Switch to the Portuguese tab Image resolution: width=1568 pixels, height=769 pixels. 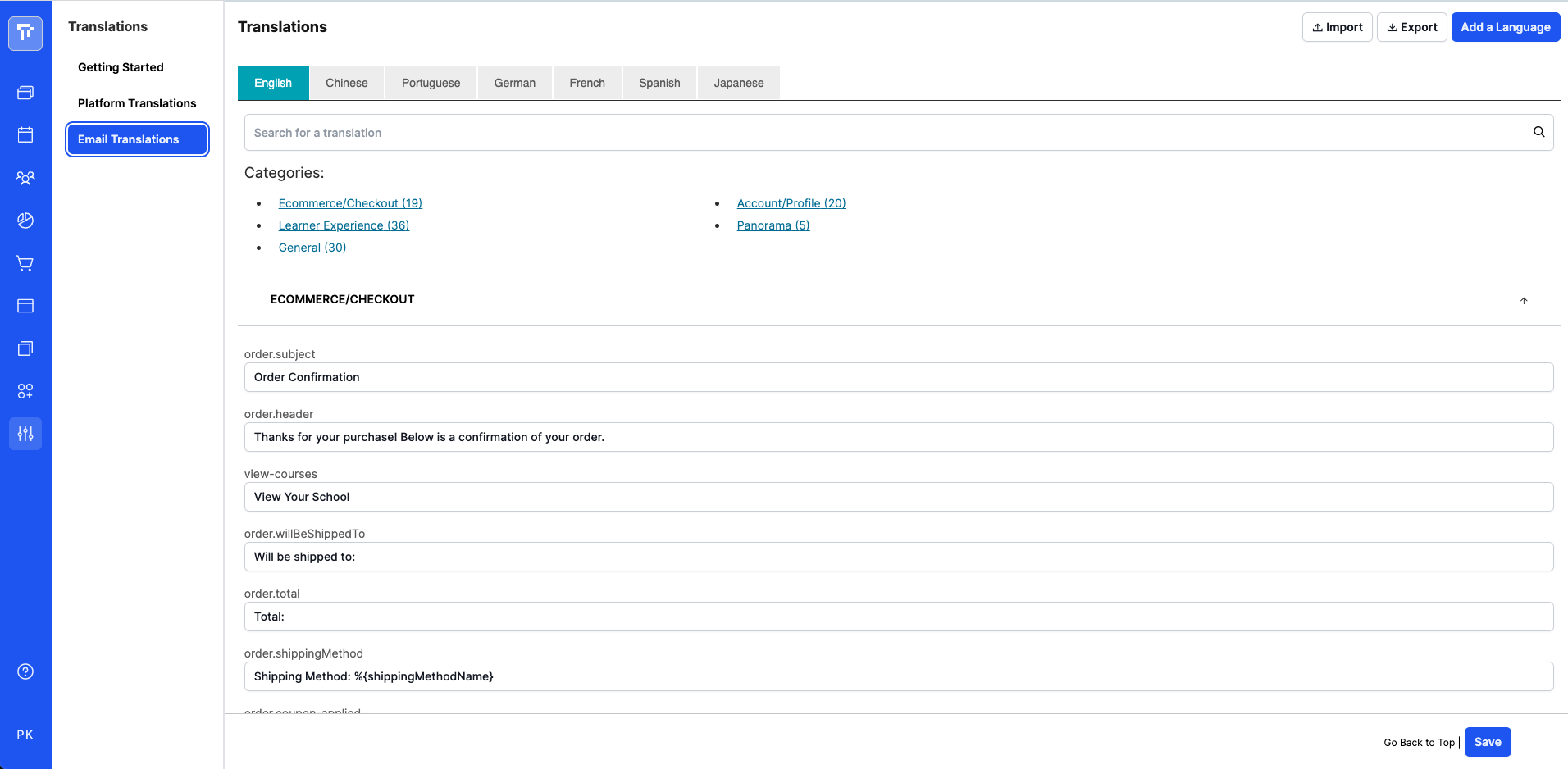[431, 83]
